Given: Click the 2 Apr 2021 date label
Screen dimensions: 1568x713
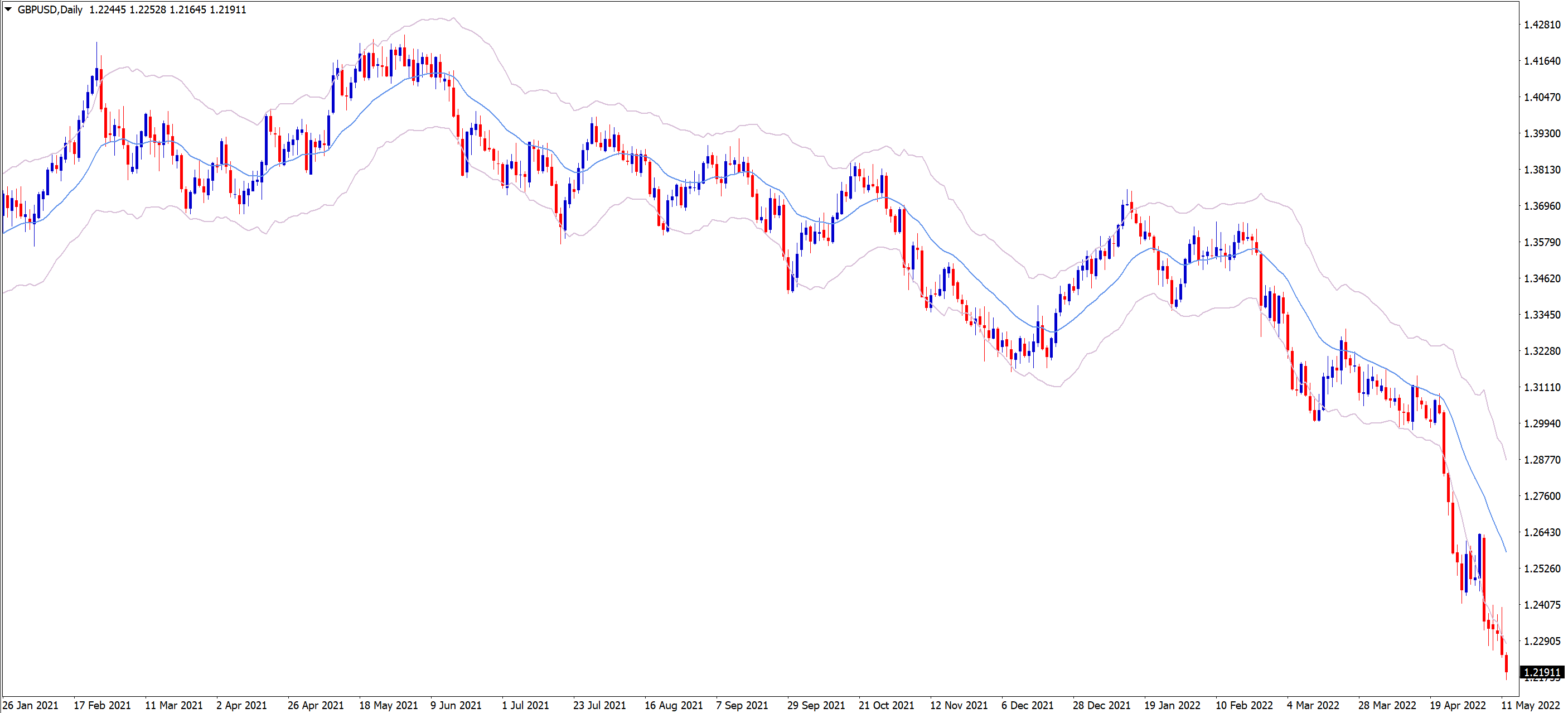Looking at the screenshot, I should tap(241, 705).
